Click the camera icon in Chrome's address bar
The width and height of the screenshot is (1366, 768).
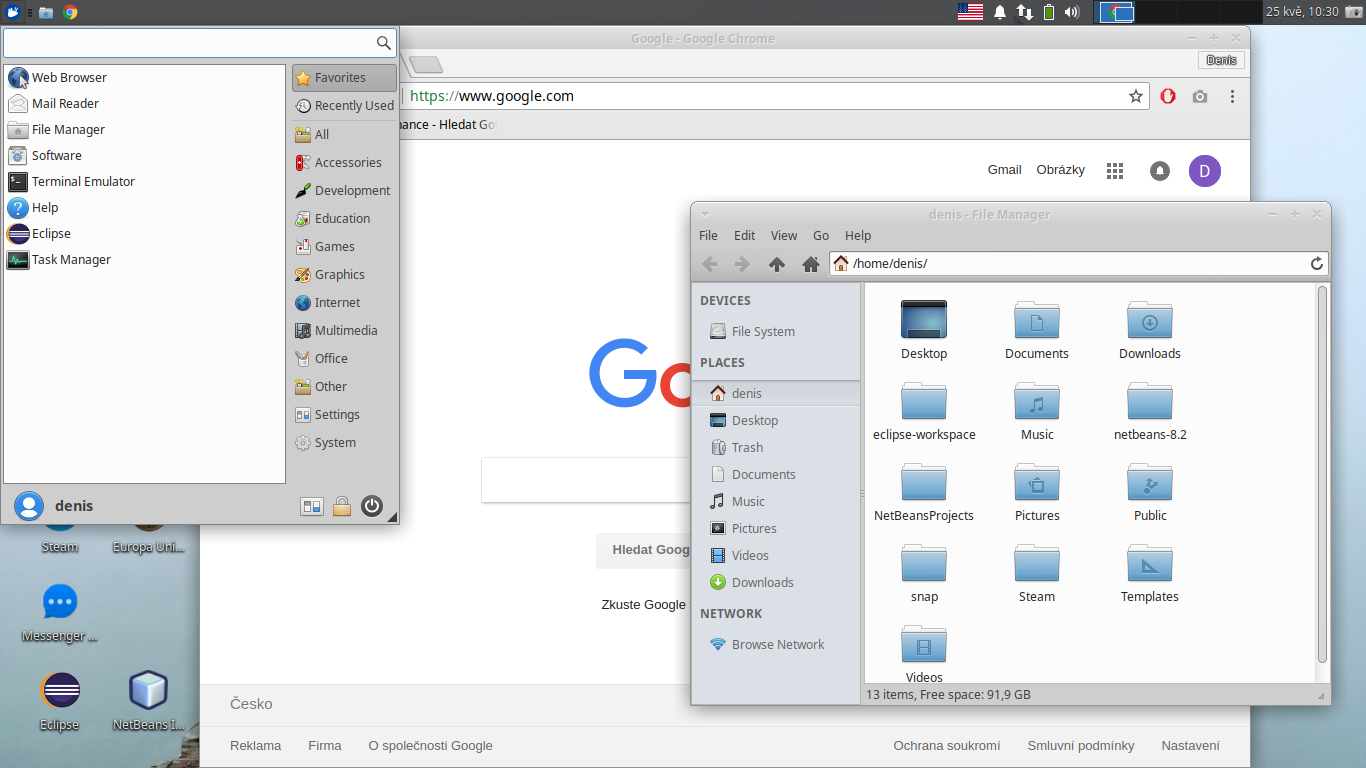click(x=1200, y=96)
